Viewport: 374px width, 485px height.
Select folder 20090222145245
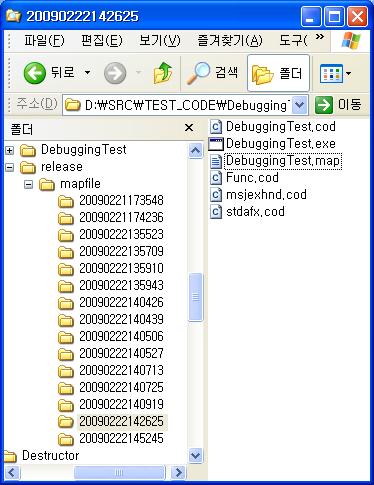[121, 438]
